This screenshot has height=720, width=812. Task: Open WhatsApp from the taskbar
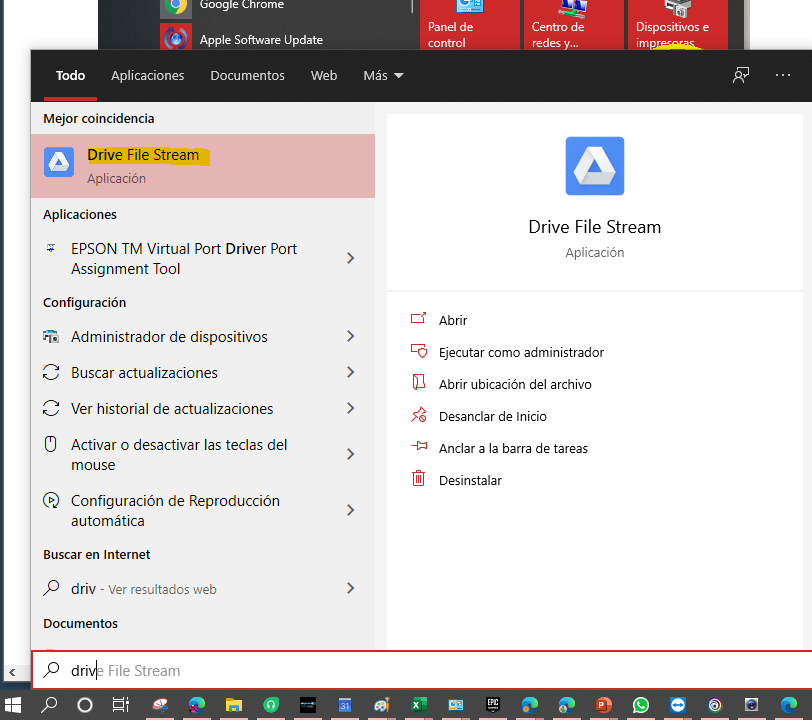click(641, 705)
